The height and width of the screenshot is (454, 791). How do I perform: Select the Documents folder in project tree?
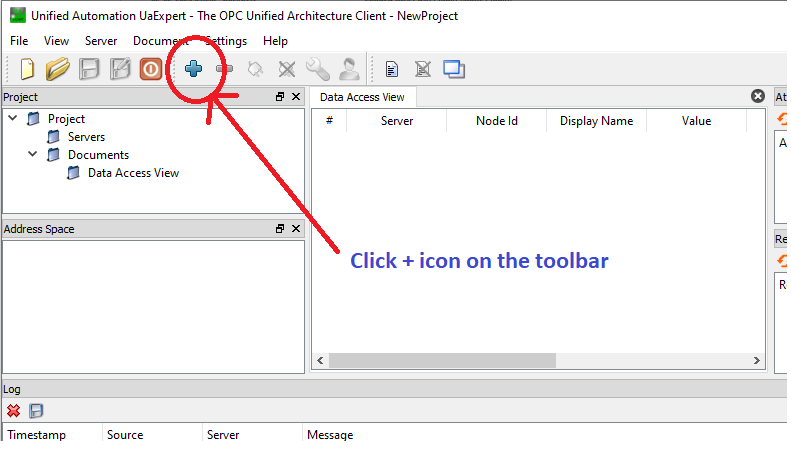tap(98, 155)
